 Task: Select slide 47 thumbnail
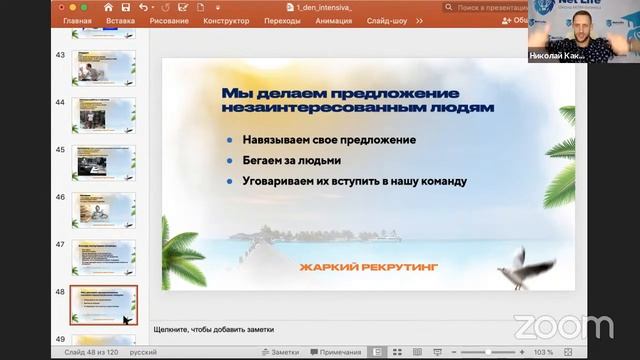click(x=104, y=258)
